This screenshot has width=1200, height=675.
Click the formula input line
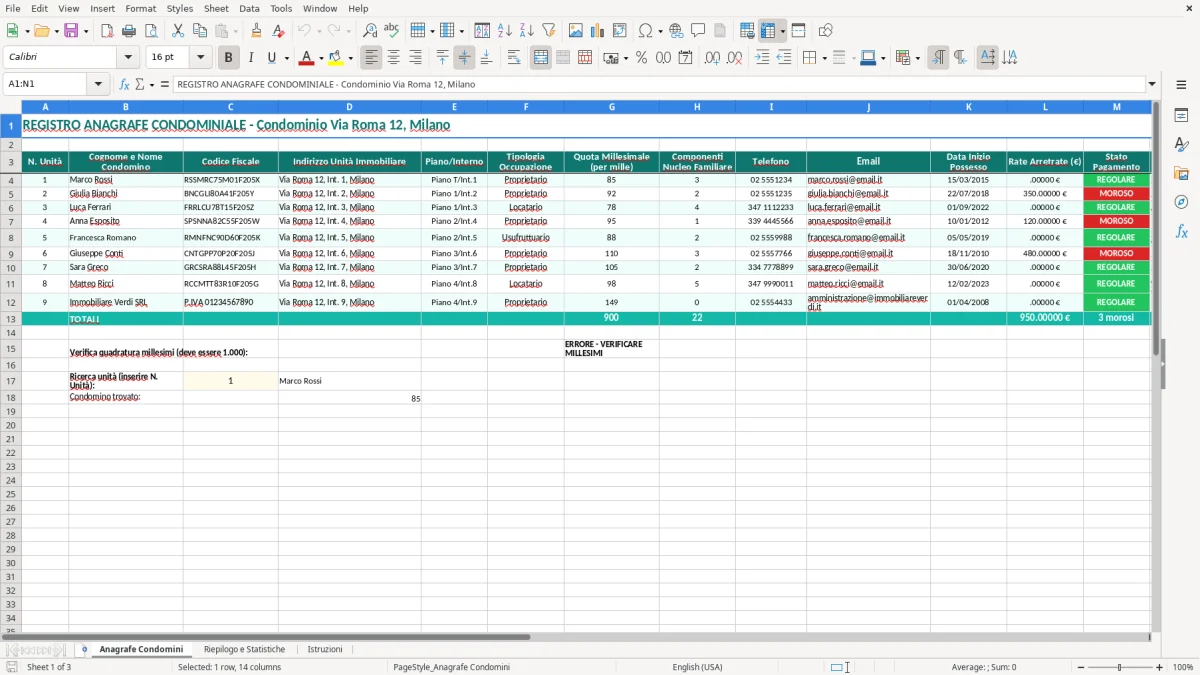click(x=659, y=84)
